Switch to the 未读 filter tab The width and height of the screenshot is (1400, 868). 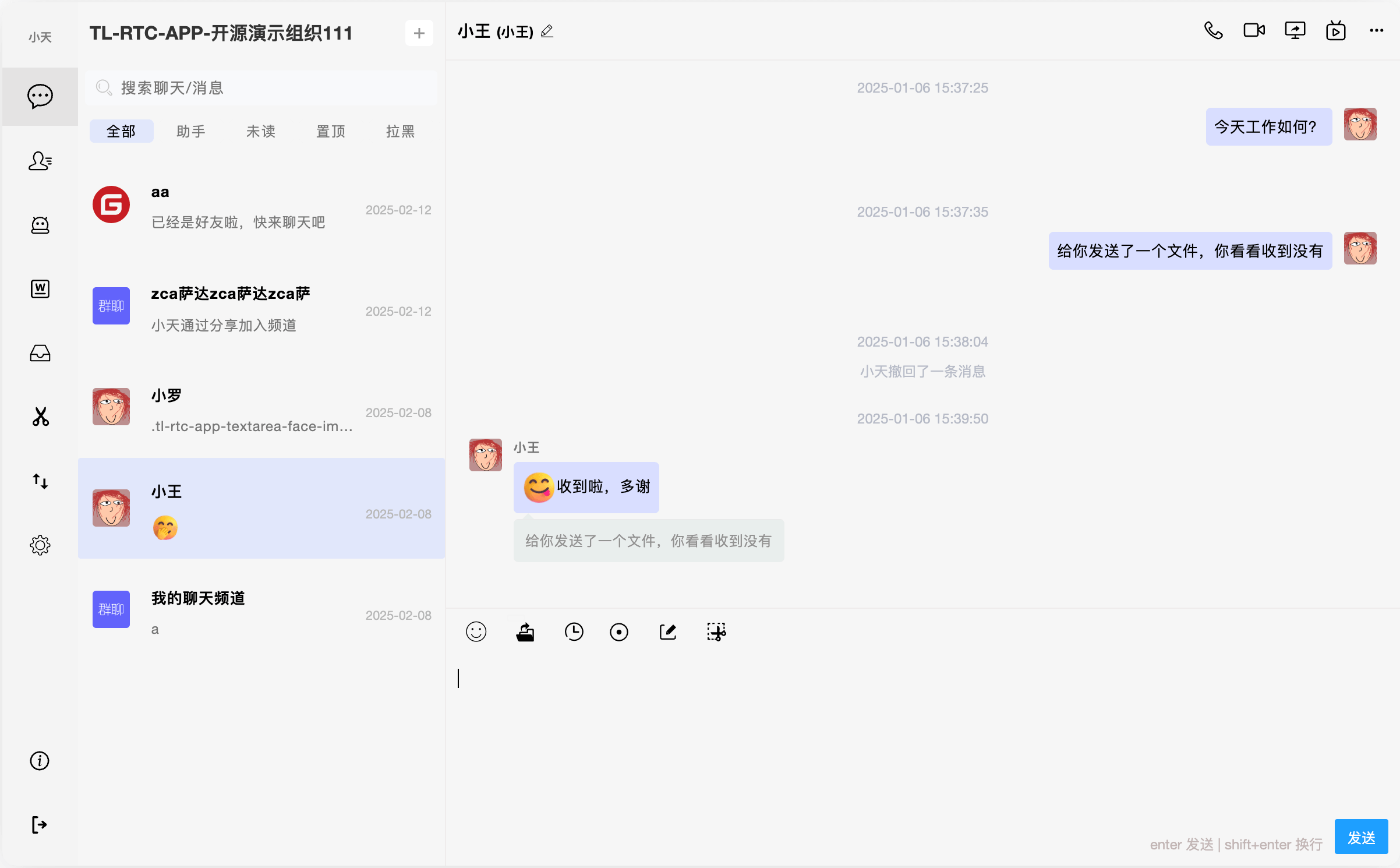(x=260, y=131)
